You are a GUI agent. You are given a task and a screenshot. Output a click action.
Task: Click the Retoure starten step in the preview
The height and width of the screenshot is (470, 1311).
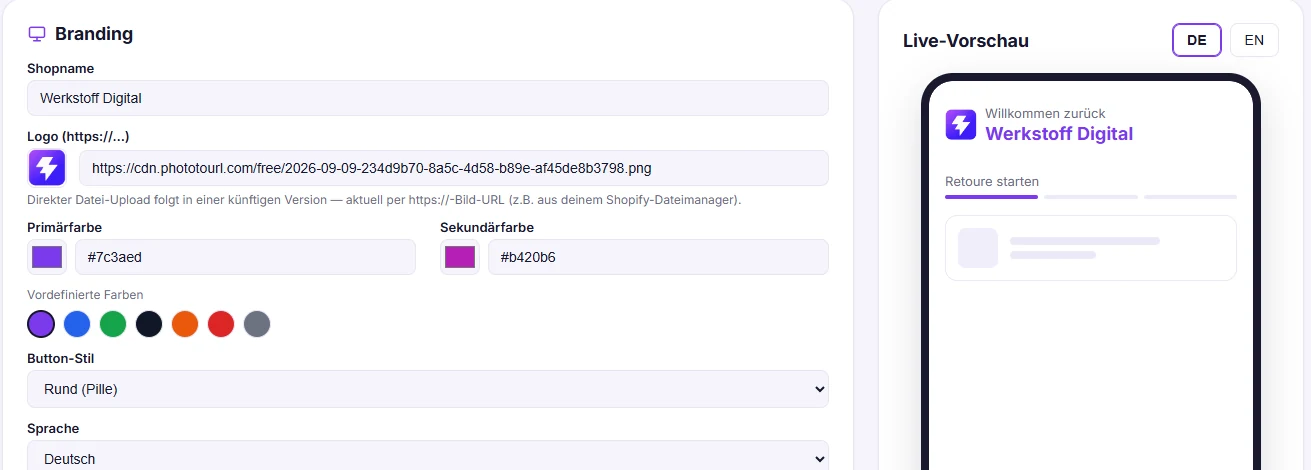(x=992, y=182)
